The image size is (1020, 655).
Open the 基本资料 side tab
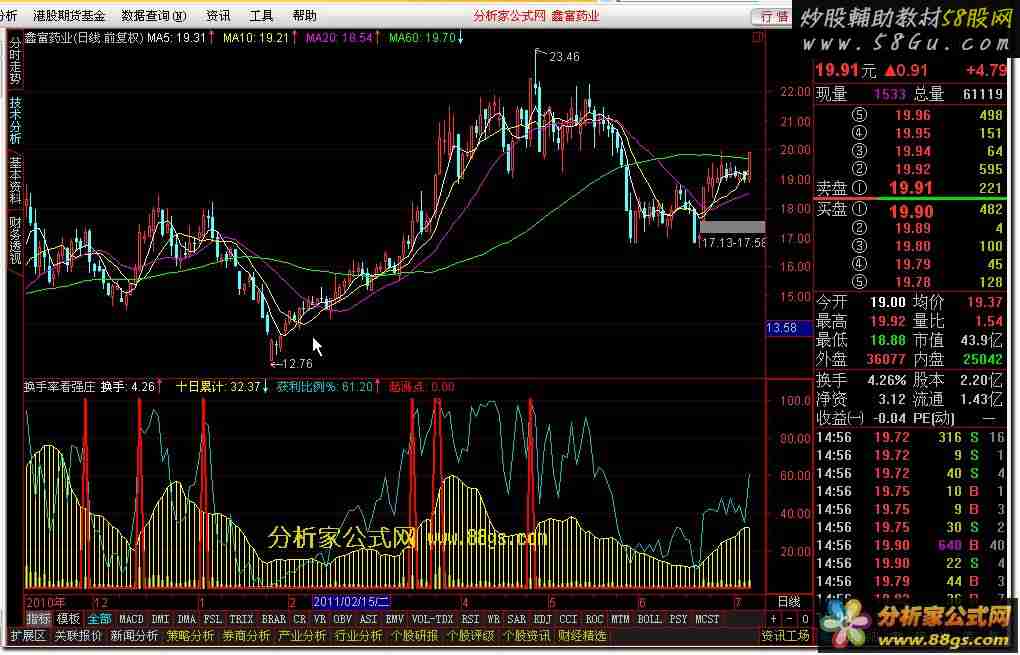(x=15, y=180)
